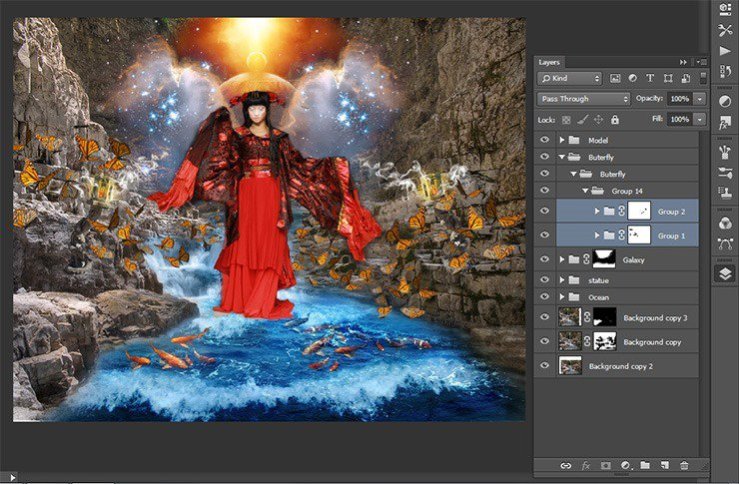This screenshot has width=739, height=484.
Task: Select the Background copy layer name
Action: pos(652,342)
